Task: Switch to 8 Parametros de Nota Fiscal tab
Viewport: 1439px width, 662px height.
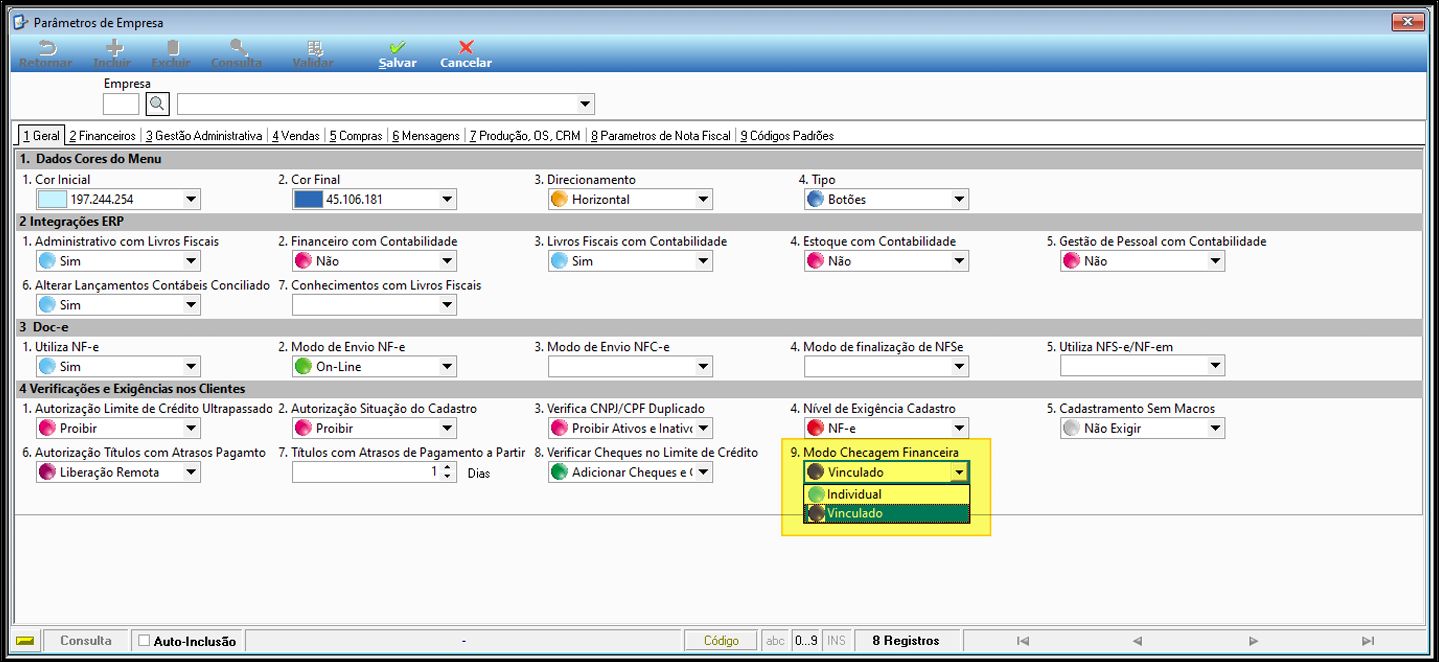Action: point(661,136)
